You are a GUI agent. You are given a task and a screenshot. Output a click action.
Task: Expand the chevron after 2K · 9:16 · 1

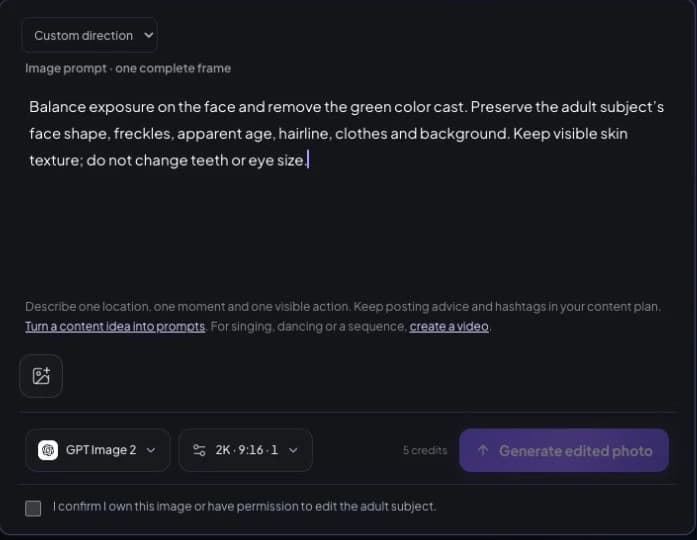click(x=293, y=450)
